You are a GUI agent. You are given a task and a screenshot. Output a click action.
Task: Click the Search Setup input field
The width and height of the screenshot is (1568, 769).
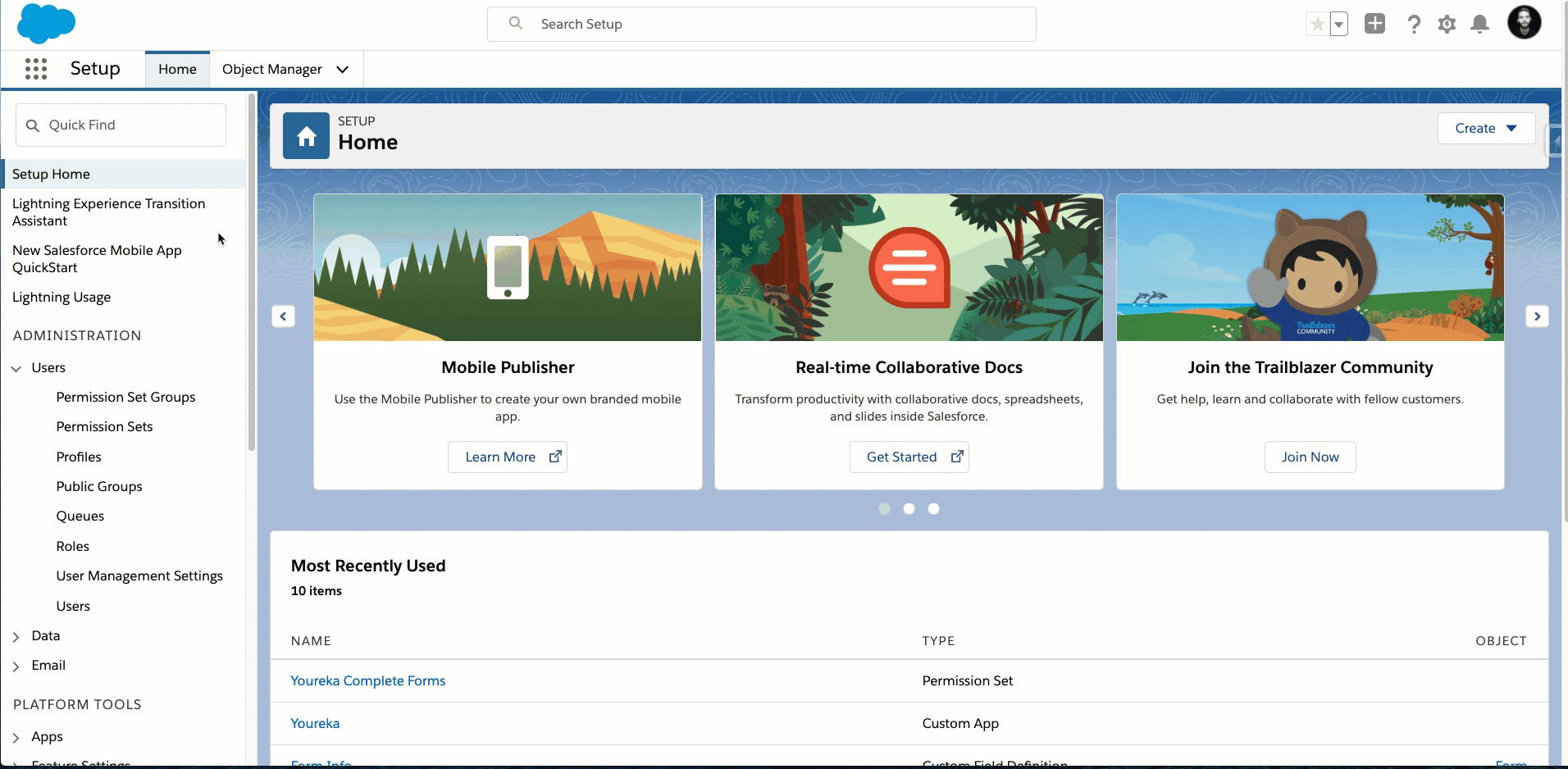[x=762, y=24]
